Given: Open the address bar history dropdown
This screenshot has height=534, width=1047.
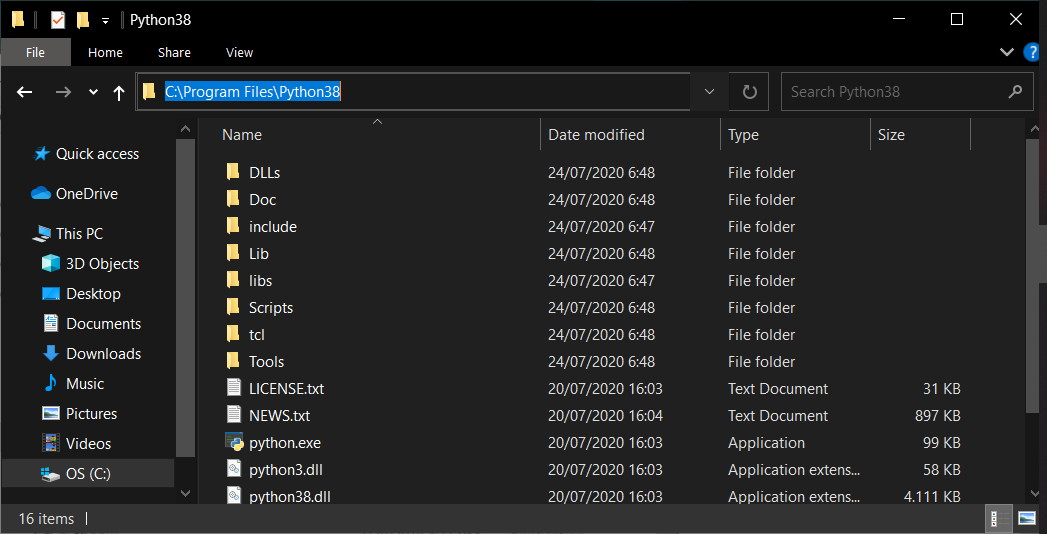Looking at the screenshot, I should click(x=709, y=91).
